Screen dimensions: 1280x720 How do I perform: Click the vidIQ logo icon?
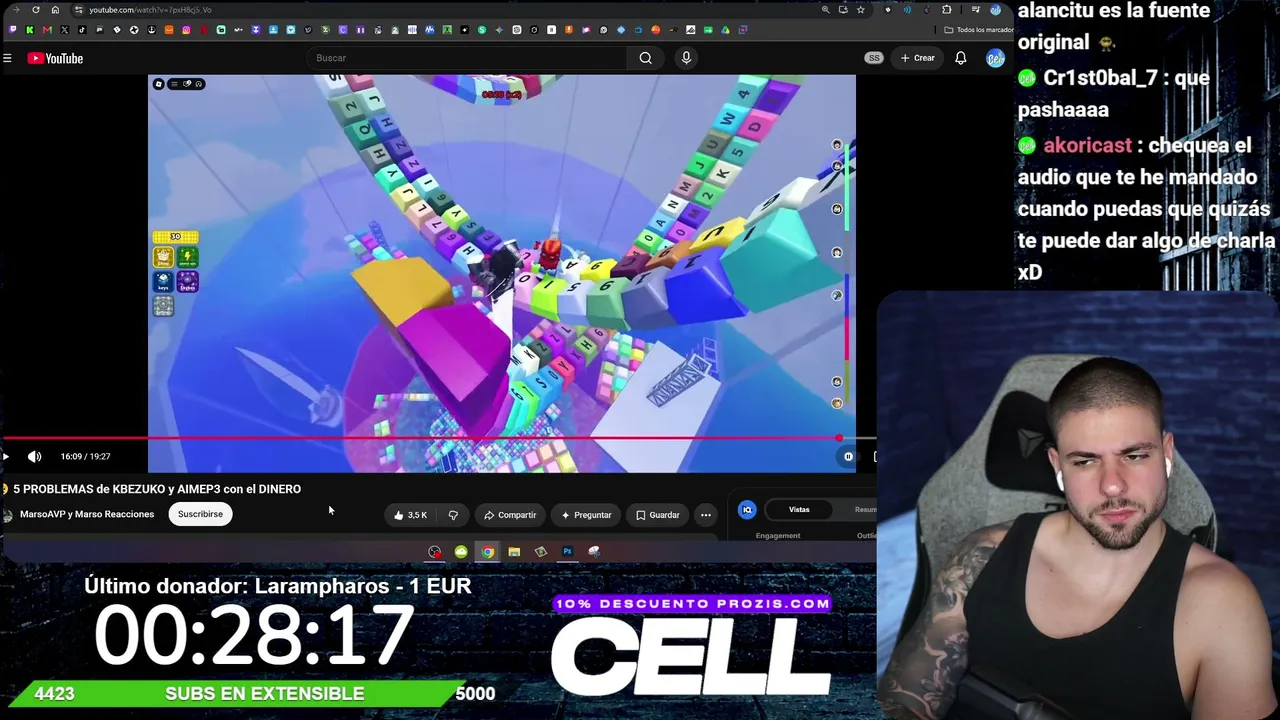747,510
